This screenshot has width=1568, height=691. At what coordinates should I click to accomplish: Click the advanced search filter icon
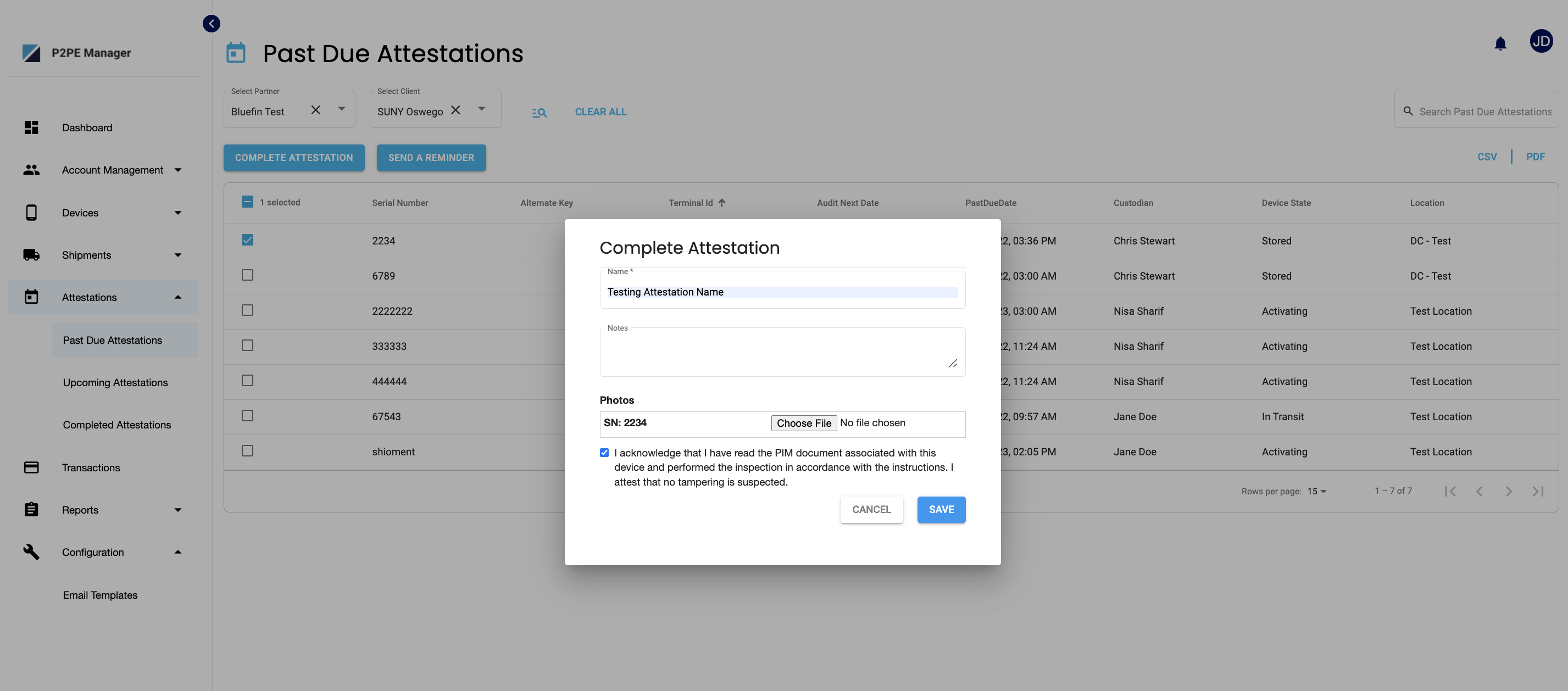pos(540,112)
